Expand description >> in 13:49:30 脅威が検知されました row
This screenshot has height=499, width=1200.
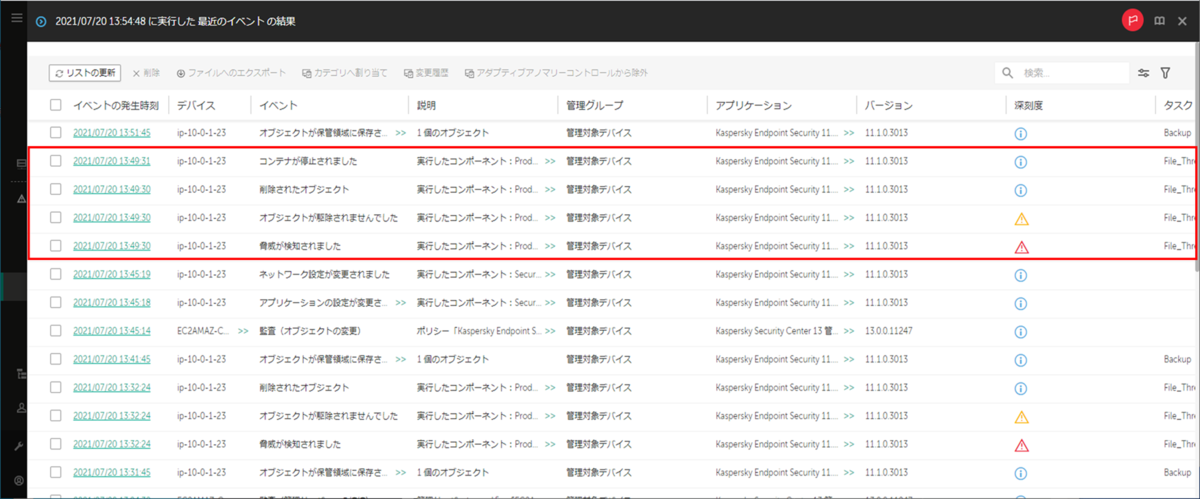point(550,246)
